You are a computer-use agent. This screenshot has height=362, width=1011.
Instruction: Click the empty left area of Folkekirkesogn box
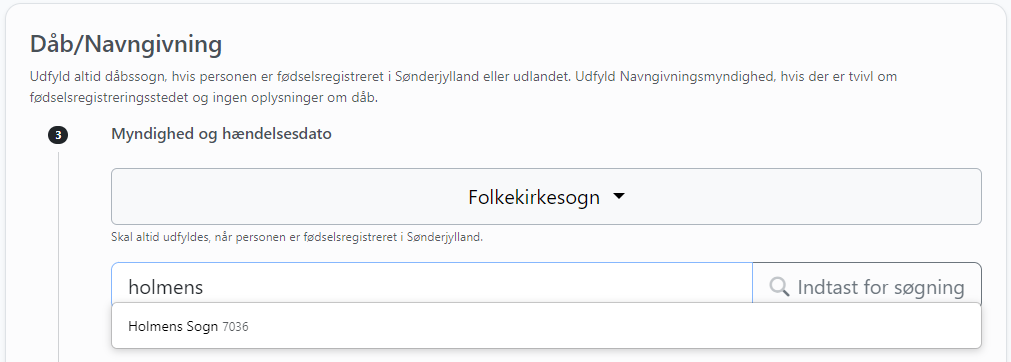[284, 197]
